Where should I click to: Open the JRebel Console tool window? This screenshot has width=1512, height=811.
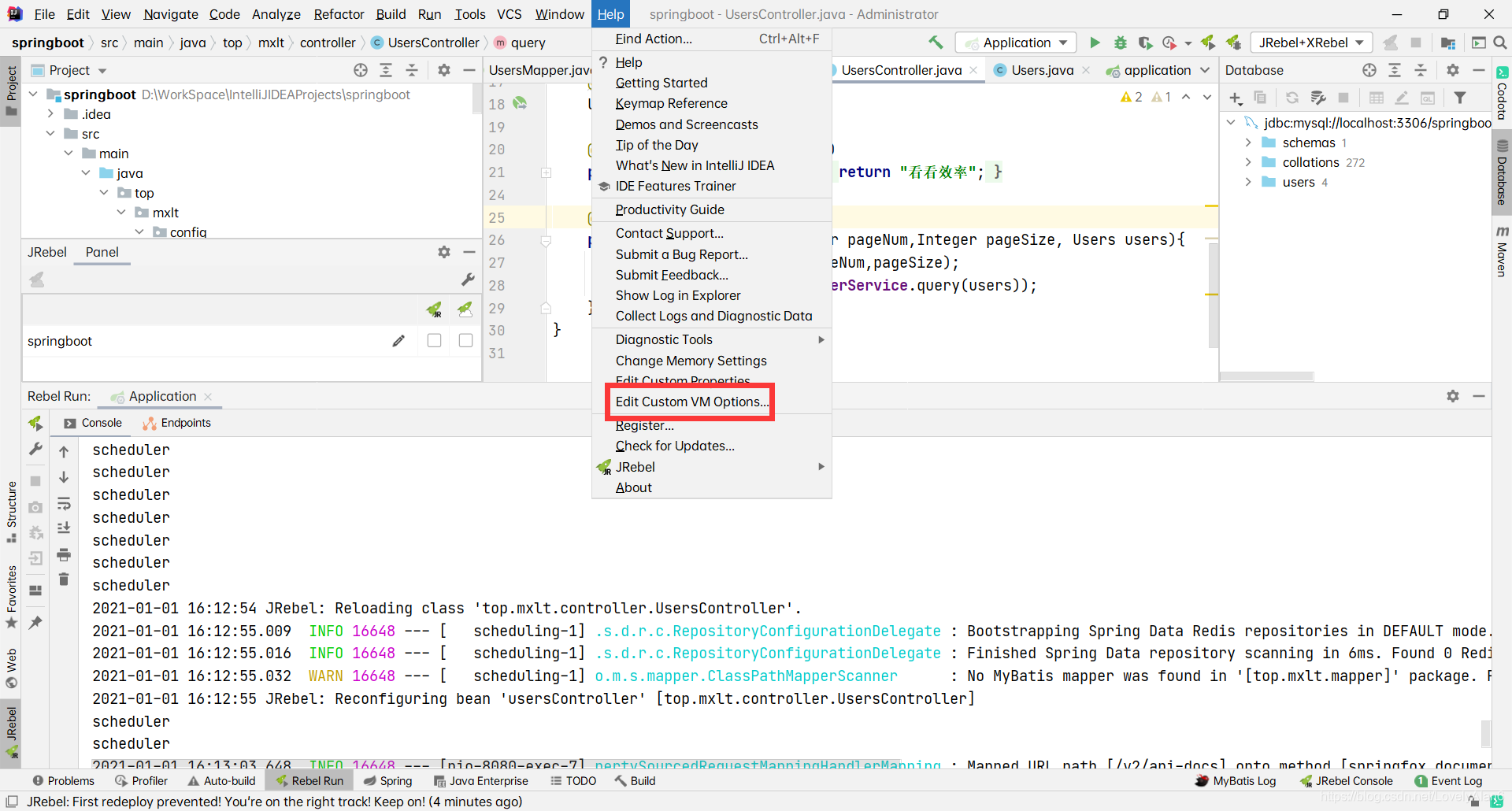[x=1346, y=781]
